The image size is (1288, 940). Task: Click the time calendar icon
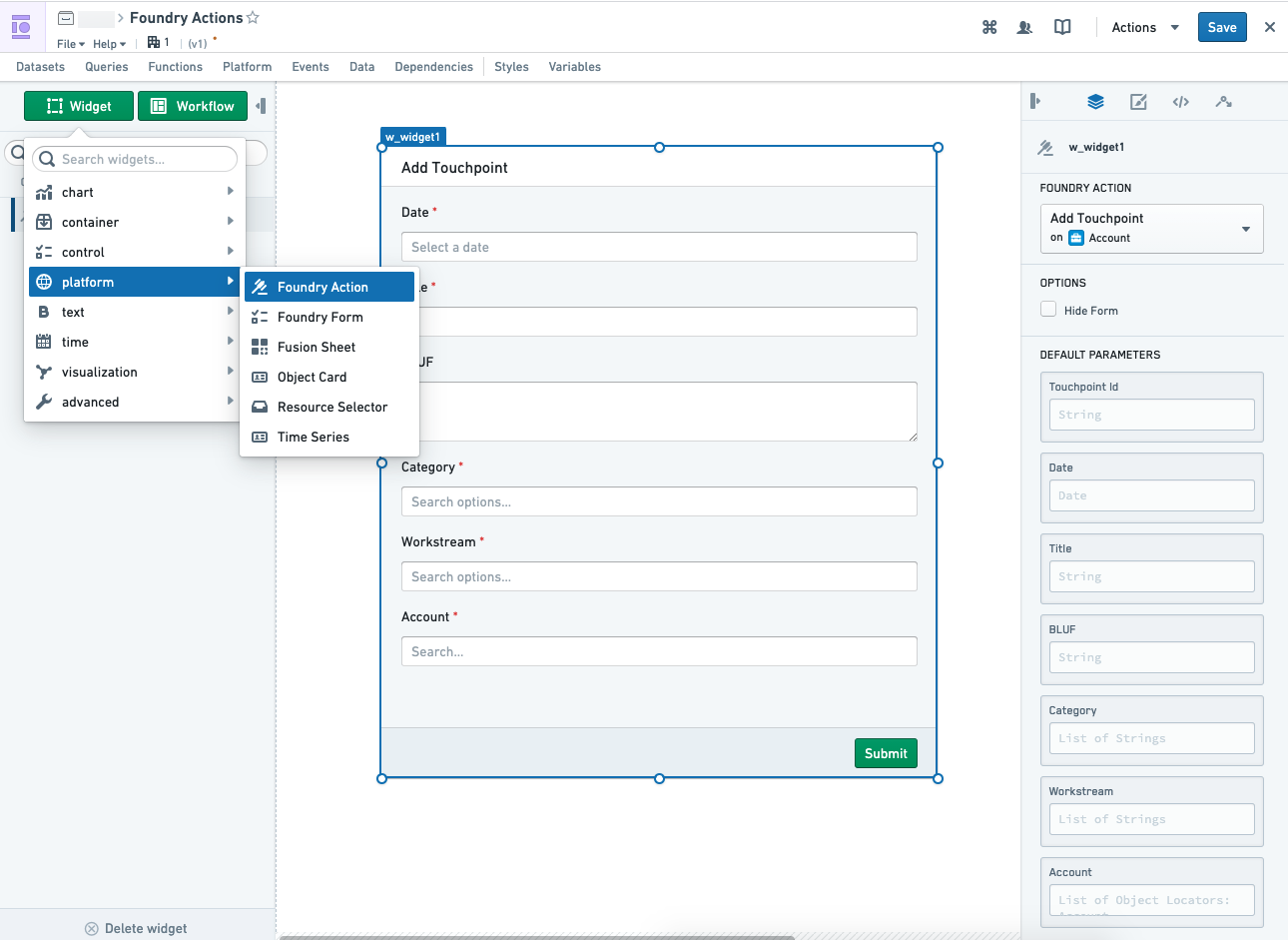44,342
